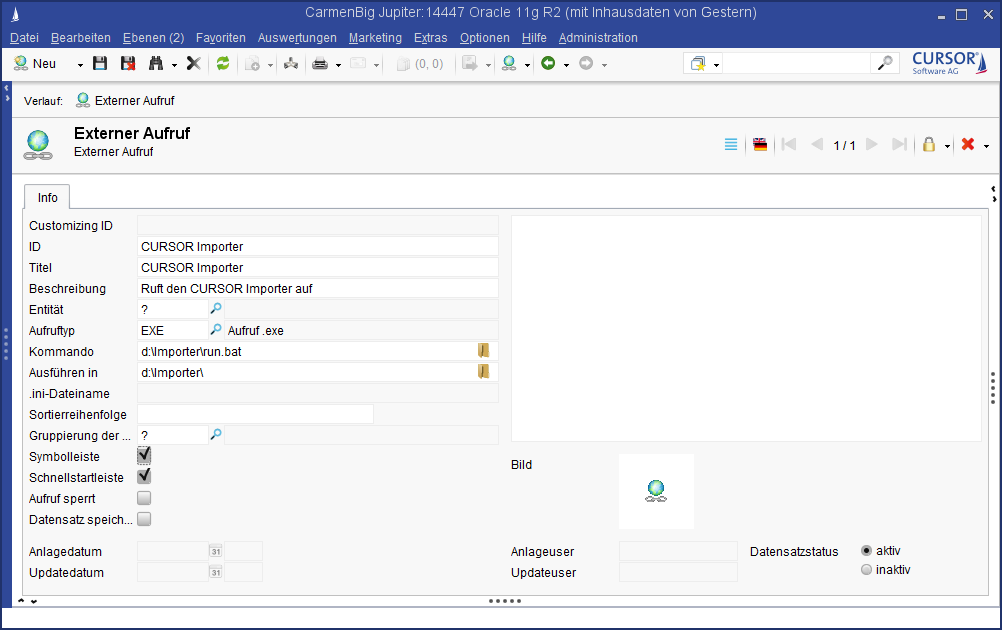Click the printer icon in toolbar
Image resolution: width=1002 pixels, height=630 pixels.
pyautogui.click(x=320, y=64)
